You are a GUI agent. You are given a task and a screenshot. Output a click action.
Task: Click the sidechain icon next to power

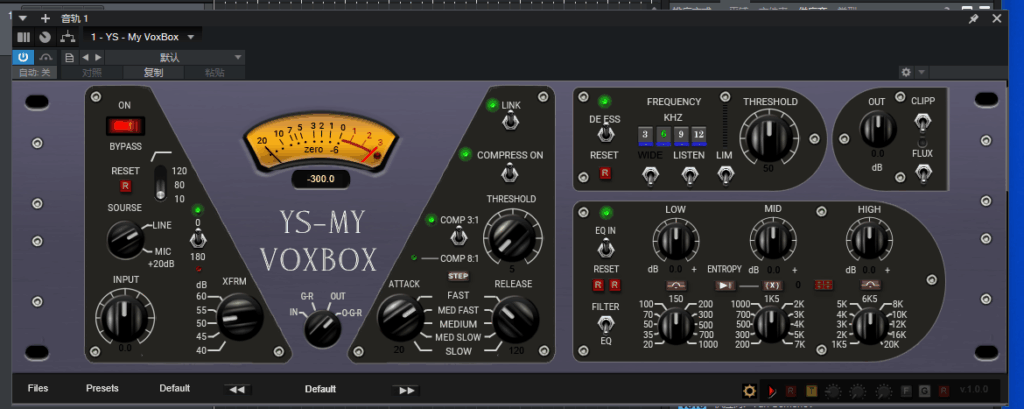point(46,57)
